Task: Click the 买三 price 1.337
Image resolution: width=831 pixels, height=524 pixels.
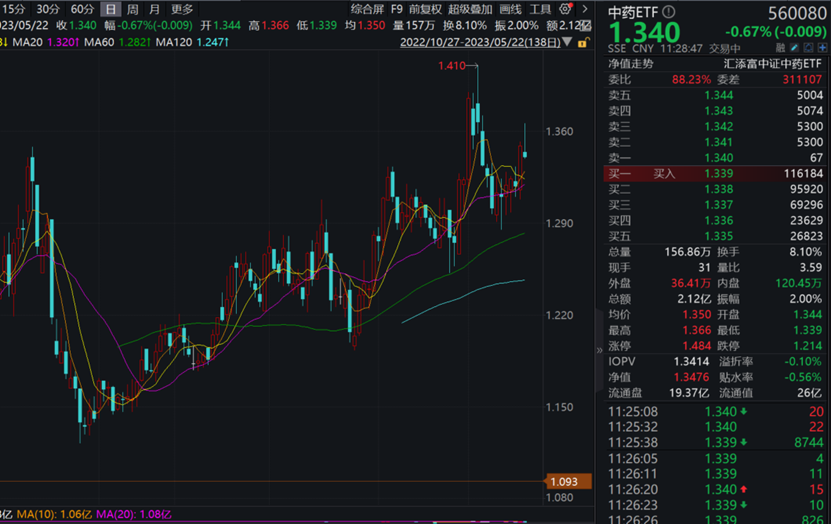Action: tap(719, 205)
